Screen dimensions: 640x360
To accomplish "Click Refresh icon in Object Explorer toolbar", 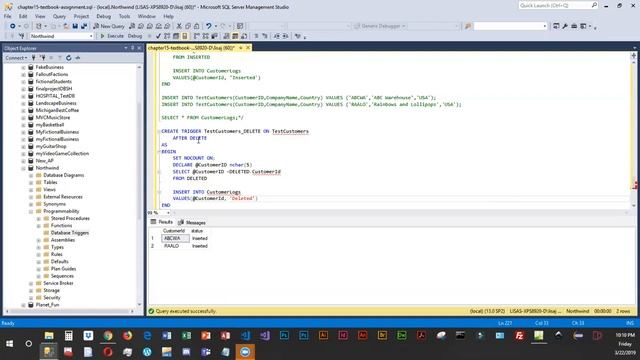I will coord(69,58).
